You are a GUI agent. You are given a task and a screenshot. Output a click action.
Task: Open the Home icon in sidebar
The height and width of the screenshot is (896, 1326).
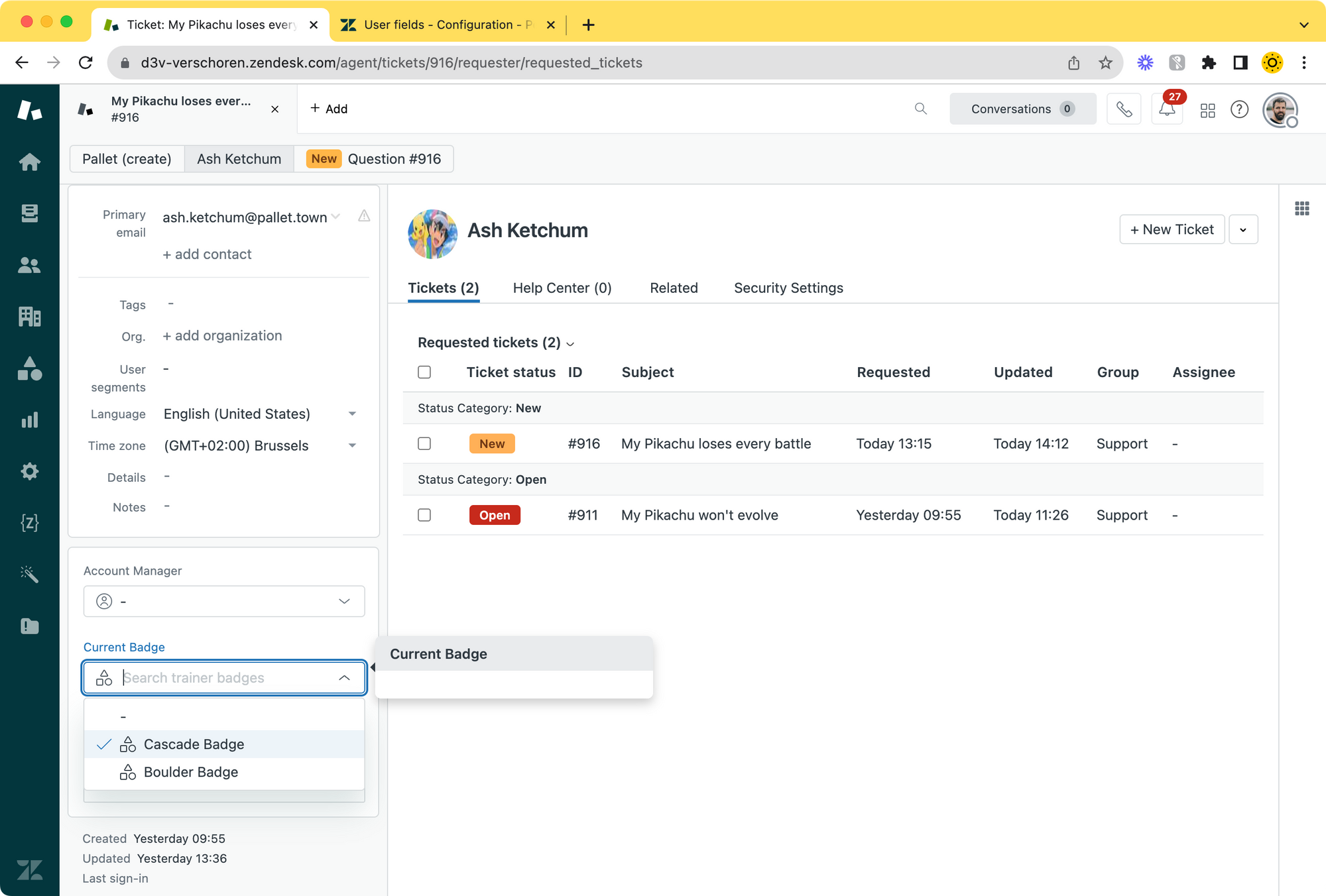point(29,162)
